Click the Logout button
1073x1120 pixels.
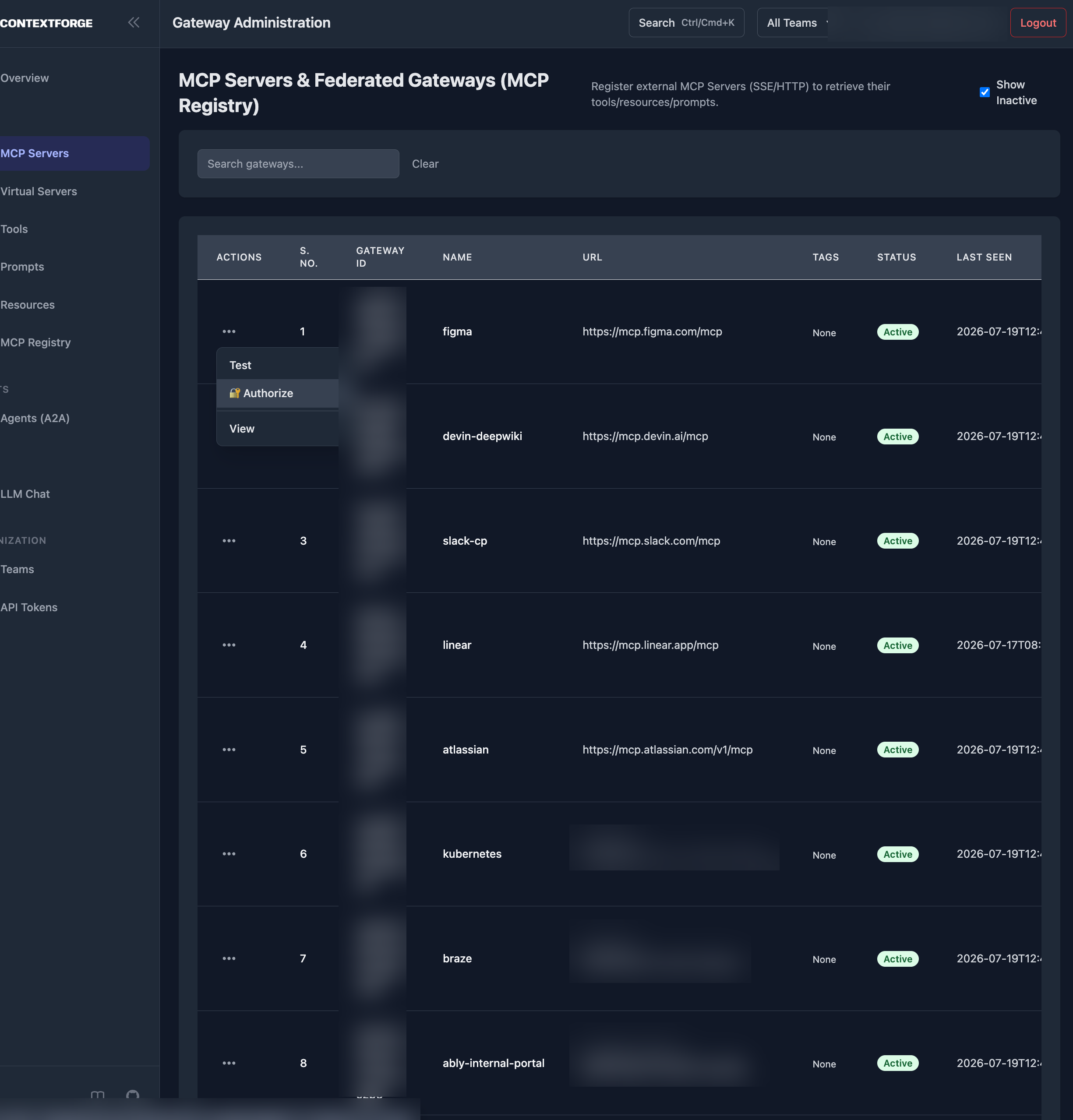click(1038, 23)
